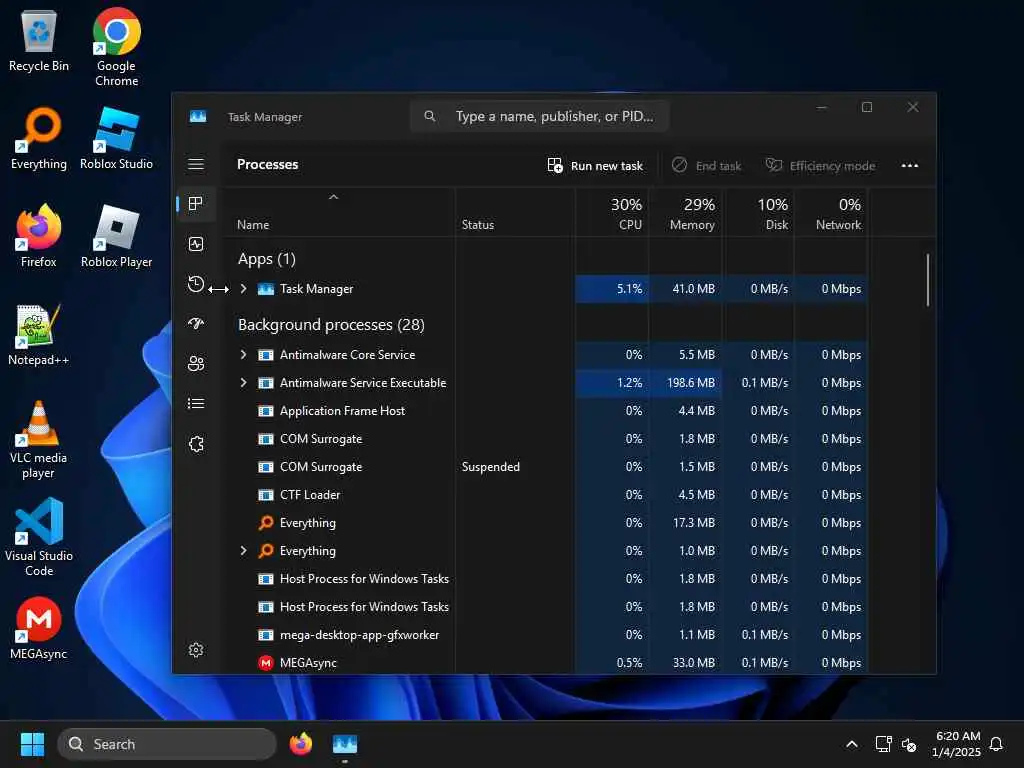Click Firefox icon in taskbar
Screen dimensions: 1024x768
[300, 744]
